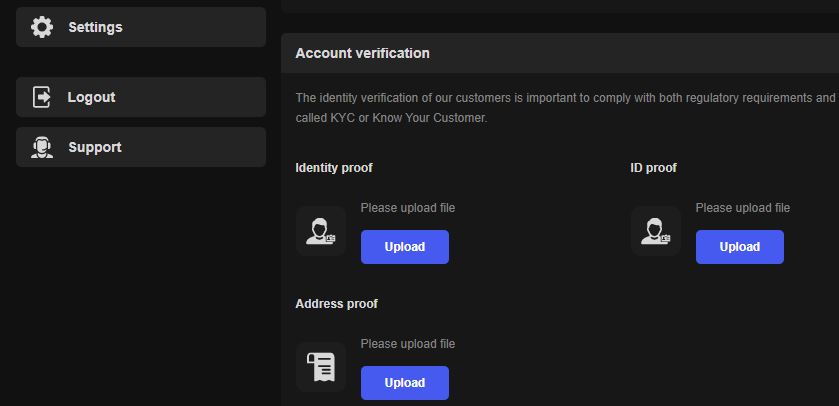
Task: Upload a file for Identity proof
Action: pyautogui.click(x=405, y=247)
